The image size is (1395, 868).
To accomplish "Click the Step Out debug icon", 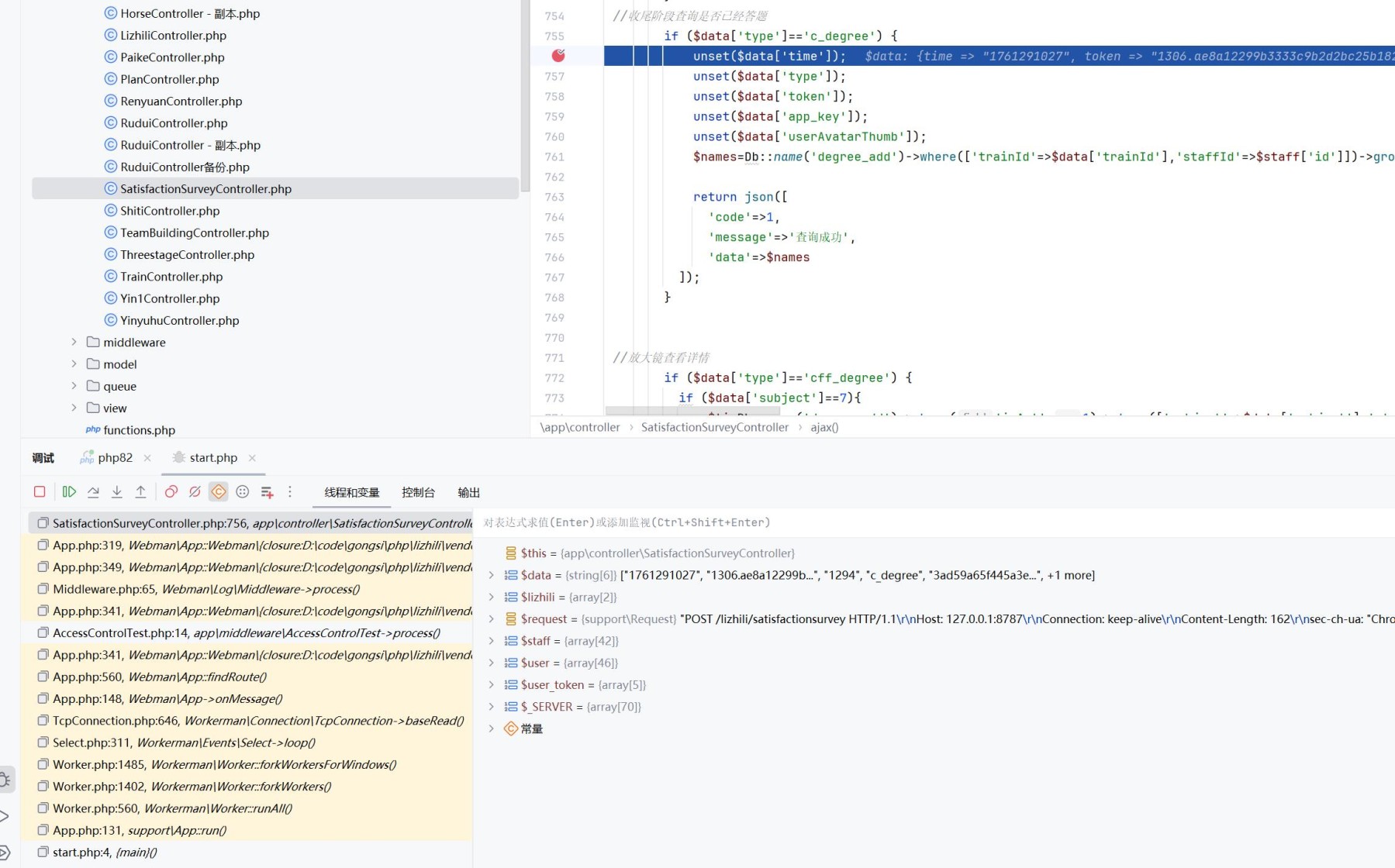I will click(140, 492).
